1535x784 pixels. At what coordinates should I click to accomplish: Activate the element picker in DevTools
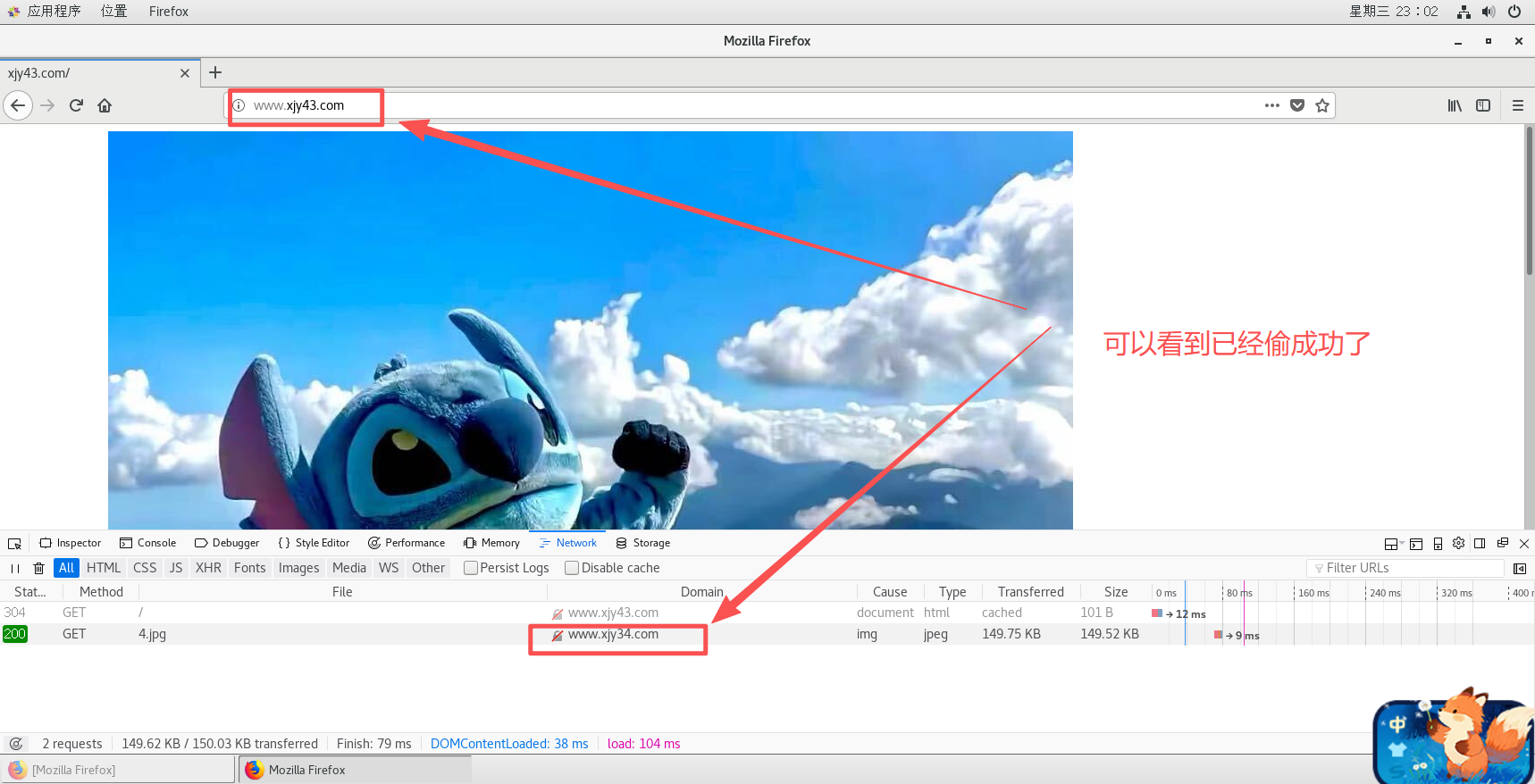point(15,543)
